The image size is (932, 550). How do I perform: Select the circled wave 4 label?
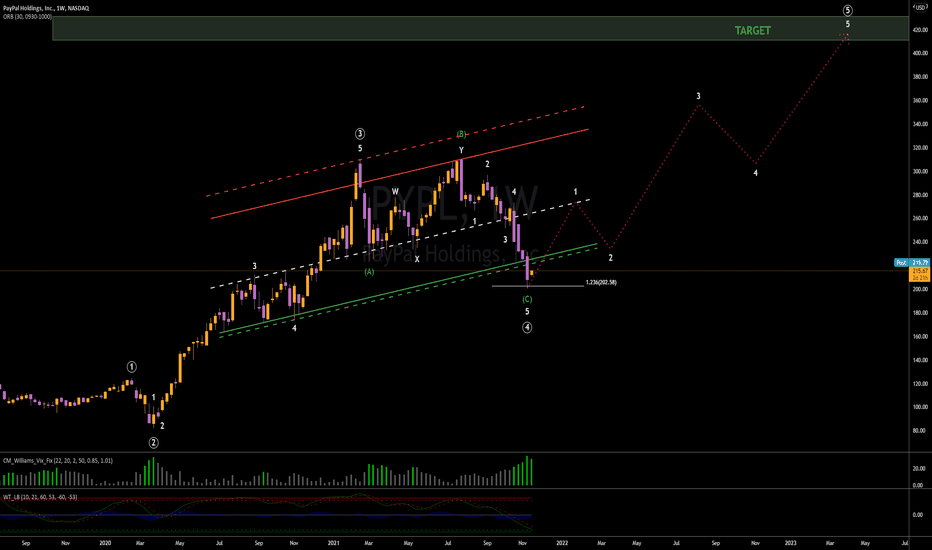click(x=527, y=328)
